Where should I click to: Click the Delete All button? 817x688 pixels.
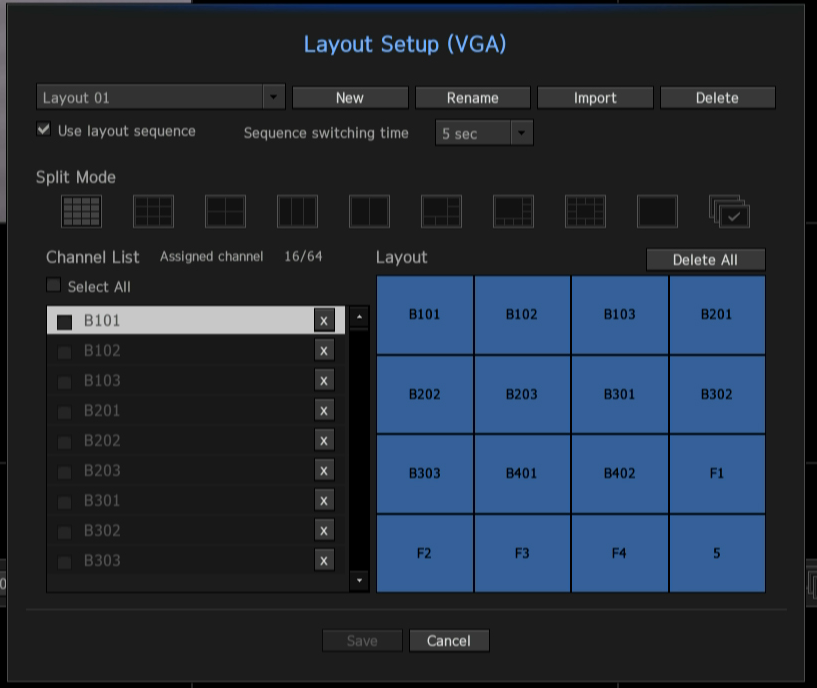[x=705, y=260]
